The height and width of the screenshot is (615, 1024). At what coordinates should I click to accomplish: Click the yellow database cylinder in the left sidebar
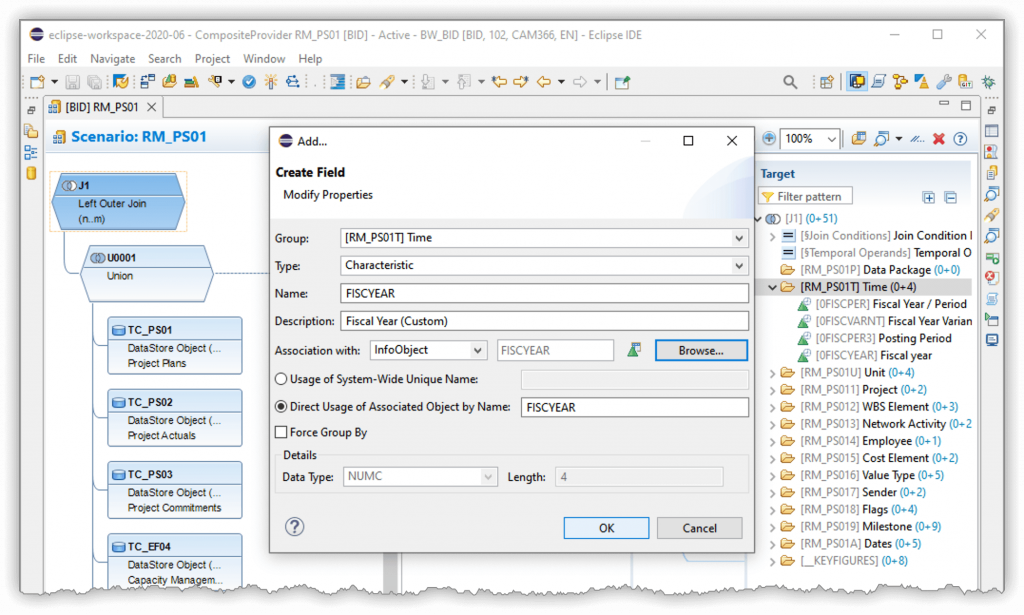(x=31, y=174)
